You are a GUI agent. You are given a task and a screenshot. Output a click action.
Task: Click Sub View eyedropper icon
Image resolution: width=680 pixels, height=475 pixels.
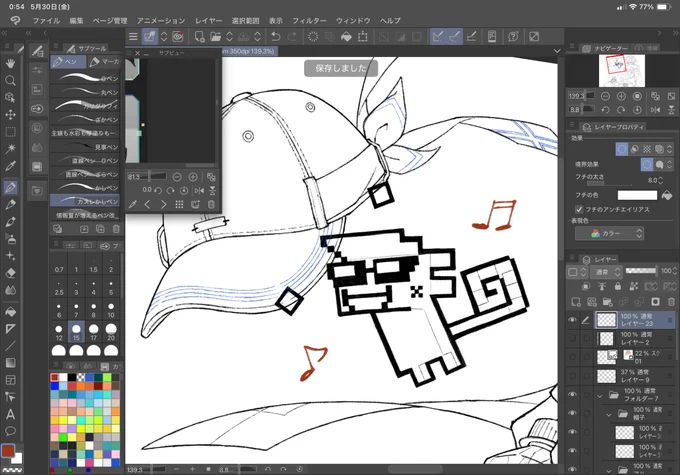coord(133,204)
